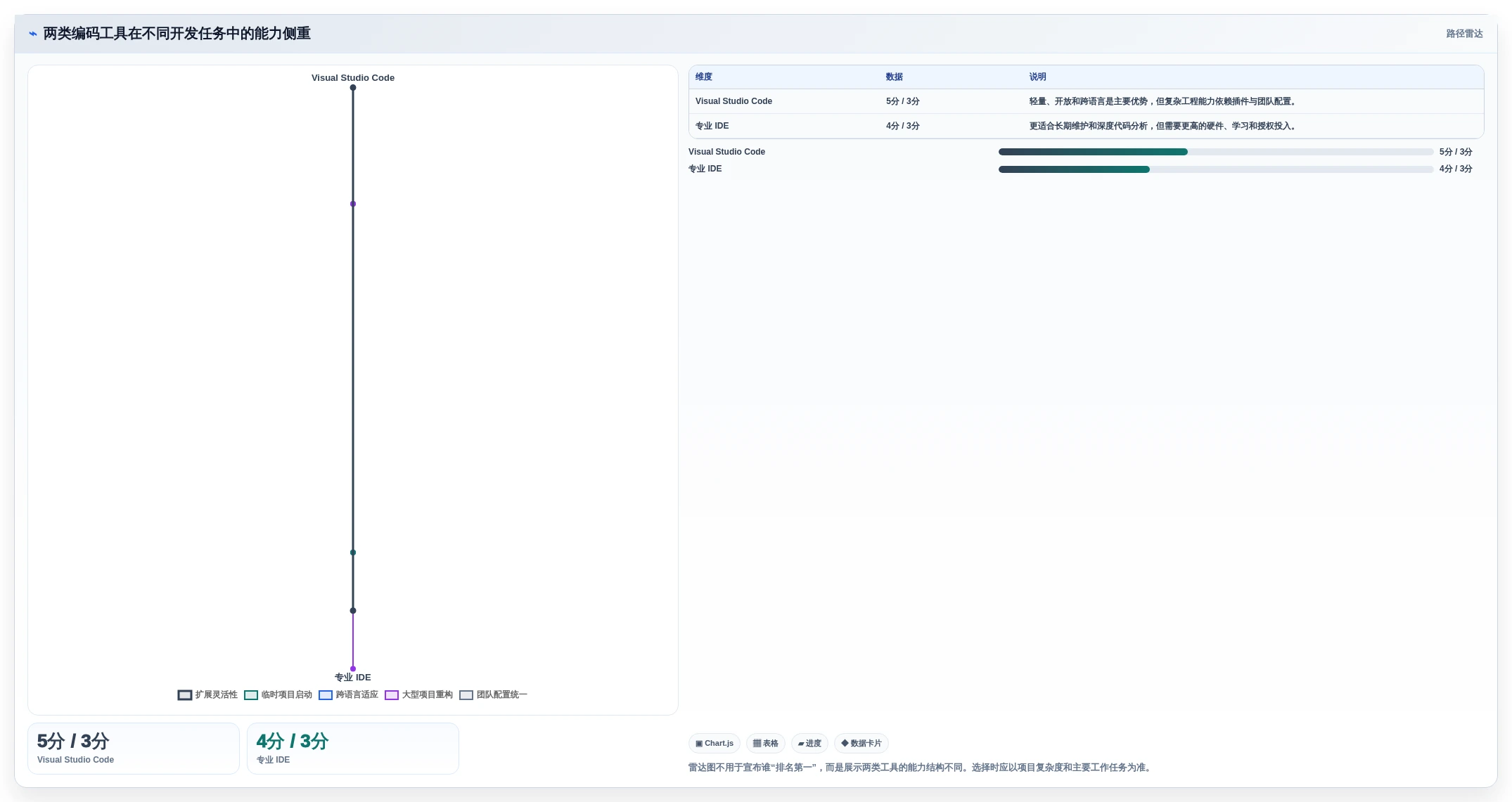The width and height of the screenshot is (1512, 802).
Task: Click the description starting 更适合长期维护
Action: pyautogui.click(x=1164, y=126)
